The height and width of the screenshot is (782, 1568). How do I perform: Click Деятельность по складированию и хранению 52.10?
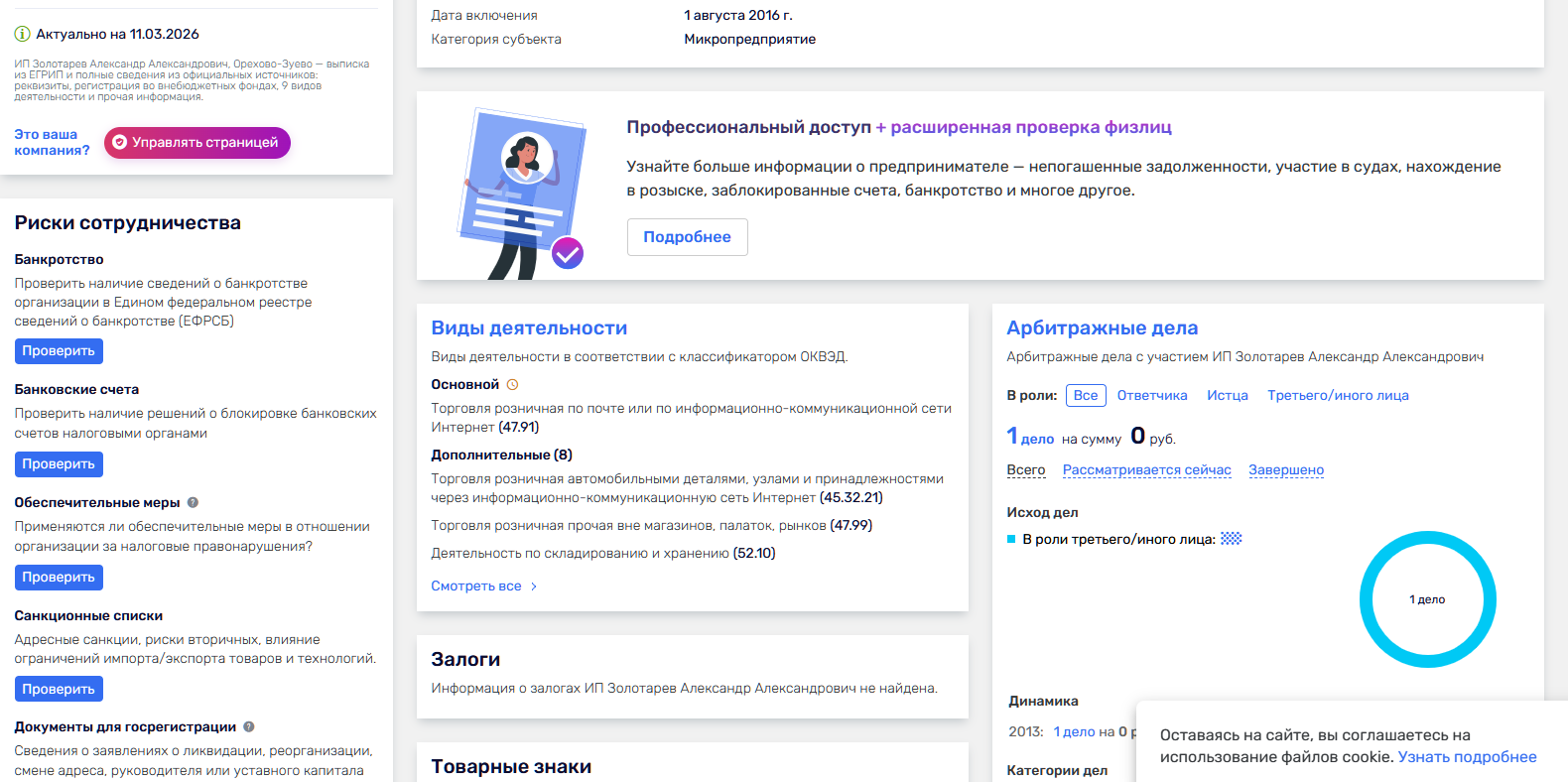pyautogui.click(x=603, y=554)
